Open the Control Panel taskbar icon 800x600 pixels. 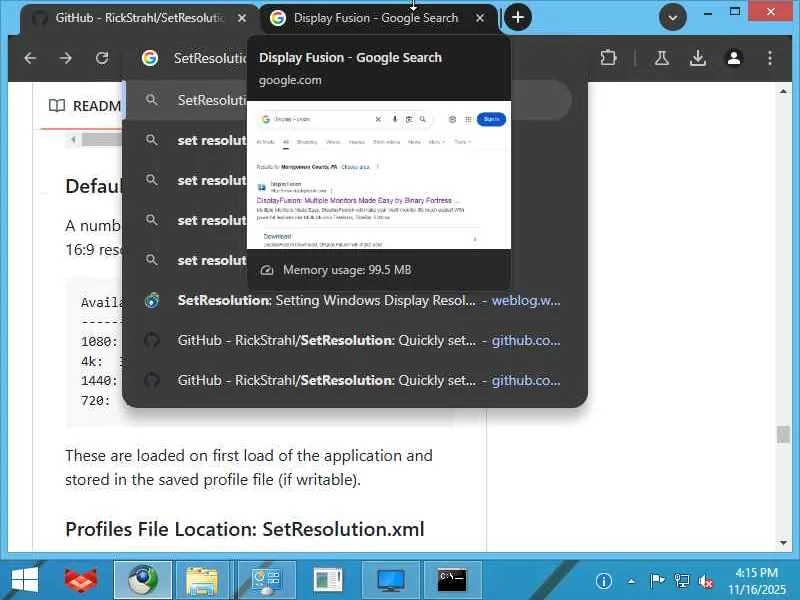pyautogui.click(x=266, y=580)
